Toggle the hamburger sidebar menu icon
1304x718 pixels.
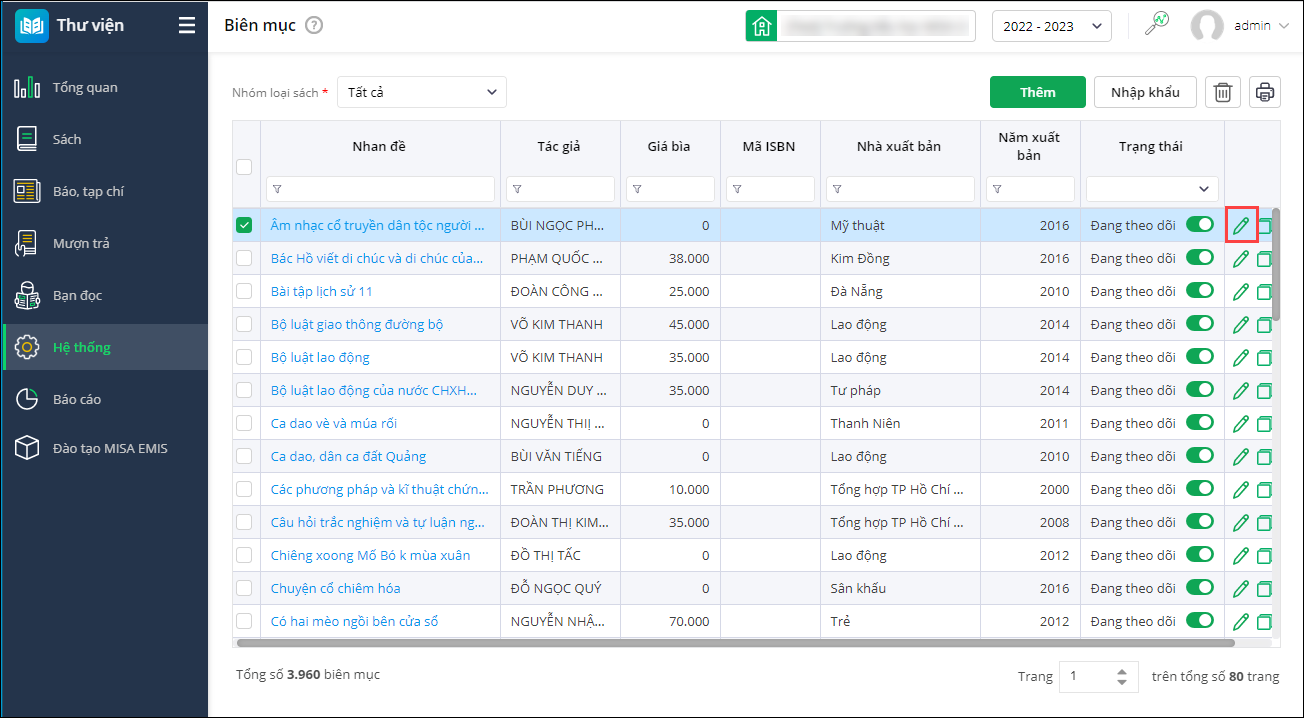point(187,26)
